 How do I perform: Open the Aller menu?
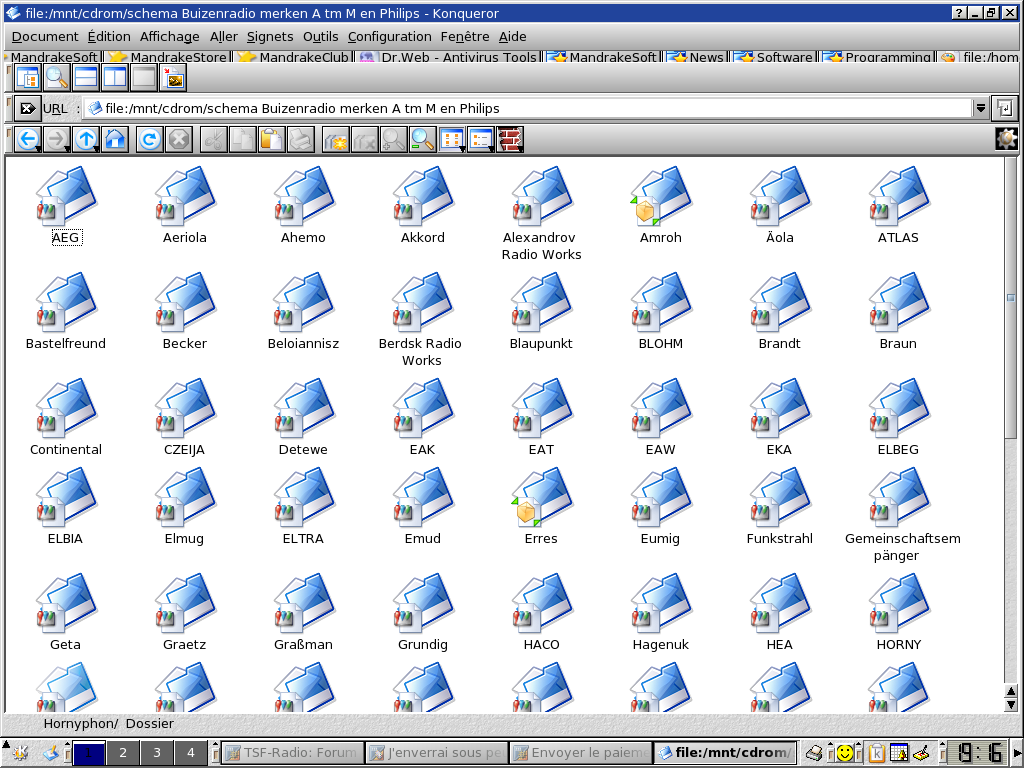coord(223,37)
